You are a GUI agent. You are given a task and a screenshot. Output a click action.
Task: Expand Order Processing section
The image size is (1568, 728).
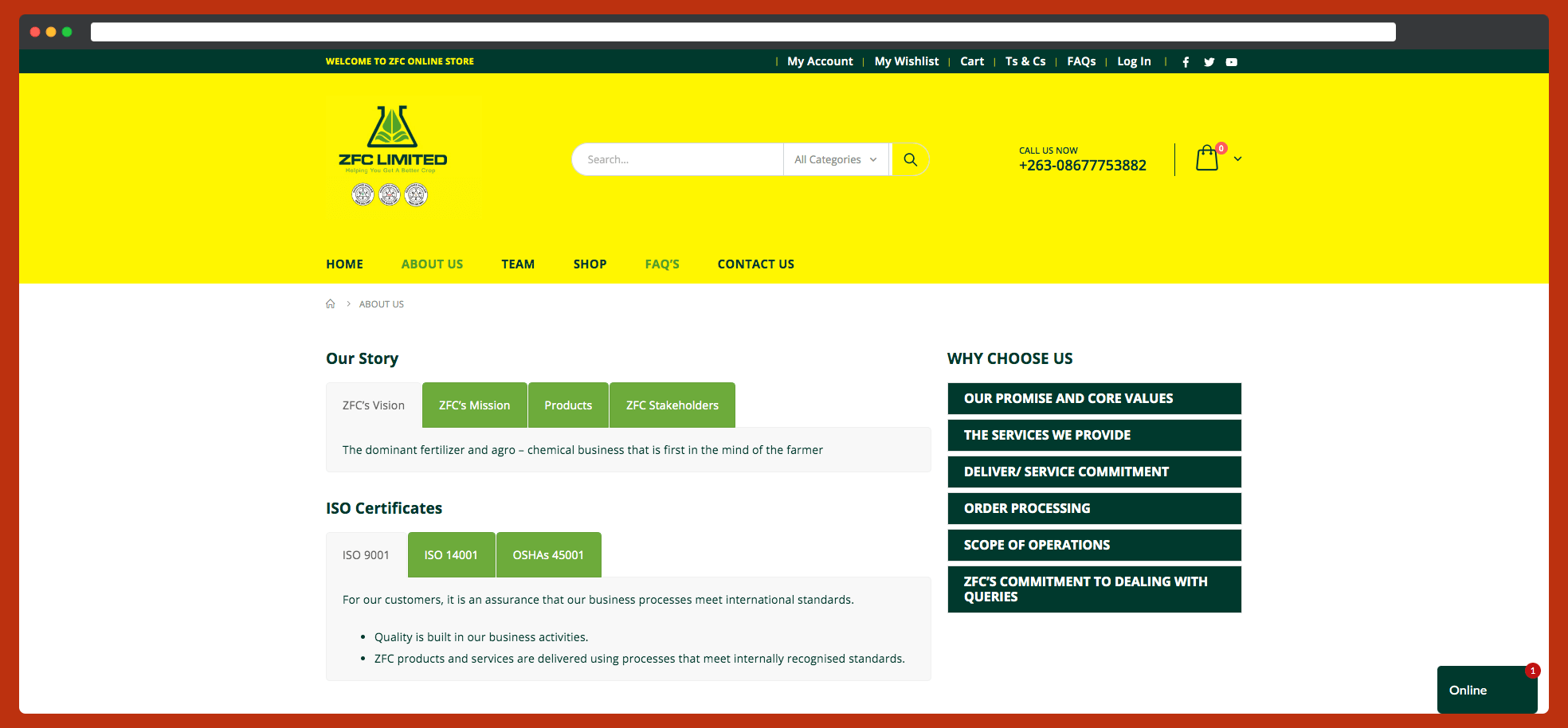[1094, 508]
